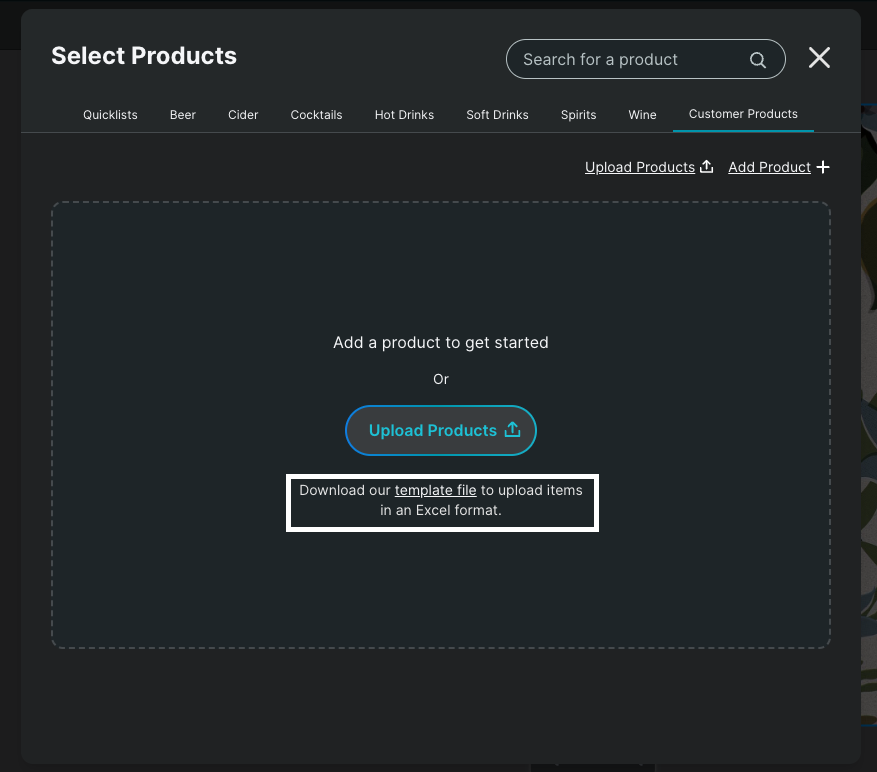877x772 pixels.
Task: Click the plus icon next to Add Product
Action: tap(823, 167)
